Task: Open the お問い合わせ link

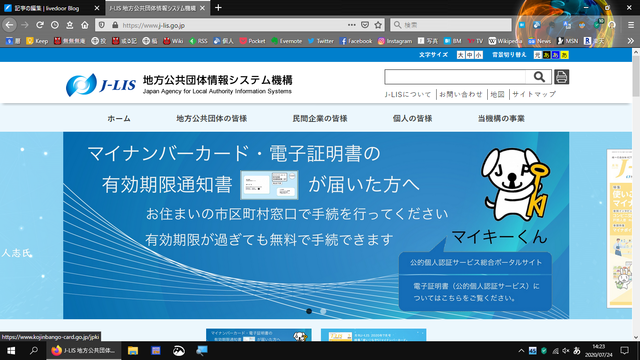Action: coord(461,94)
